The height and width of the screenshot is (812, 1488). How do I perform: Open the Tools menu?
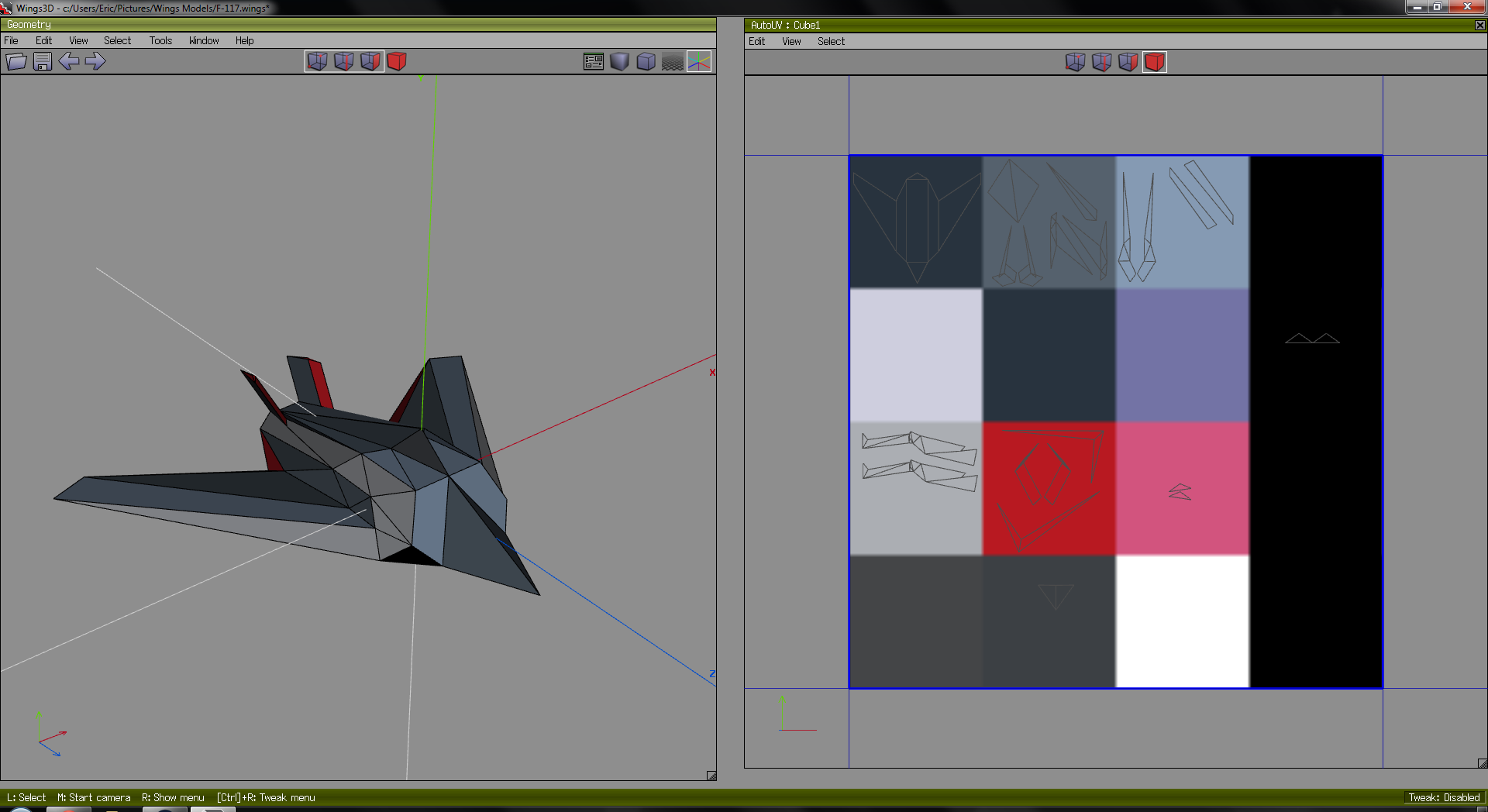[x=161, y=40]
